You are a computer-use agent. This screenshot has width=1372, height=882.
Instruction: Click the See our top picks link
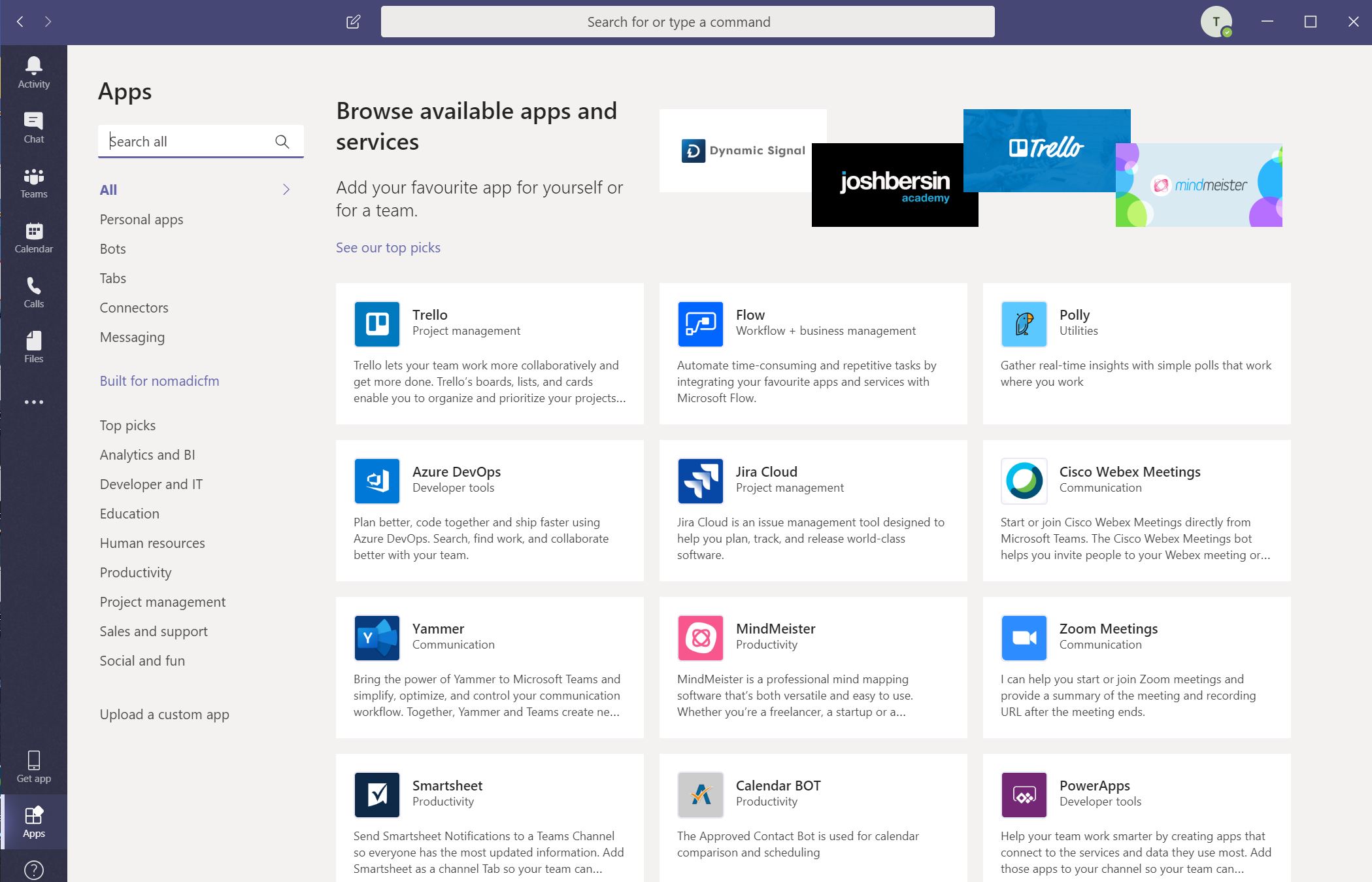pos(388,248)
